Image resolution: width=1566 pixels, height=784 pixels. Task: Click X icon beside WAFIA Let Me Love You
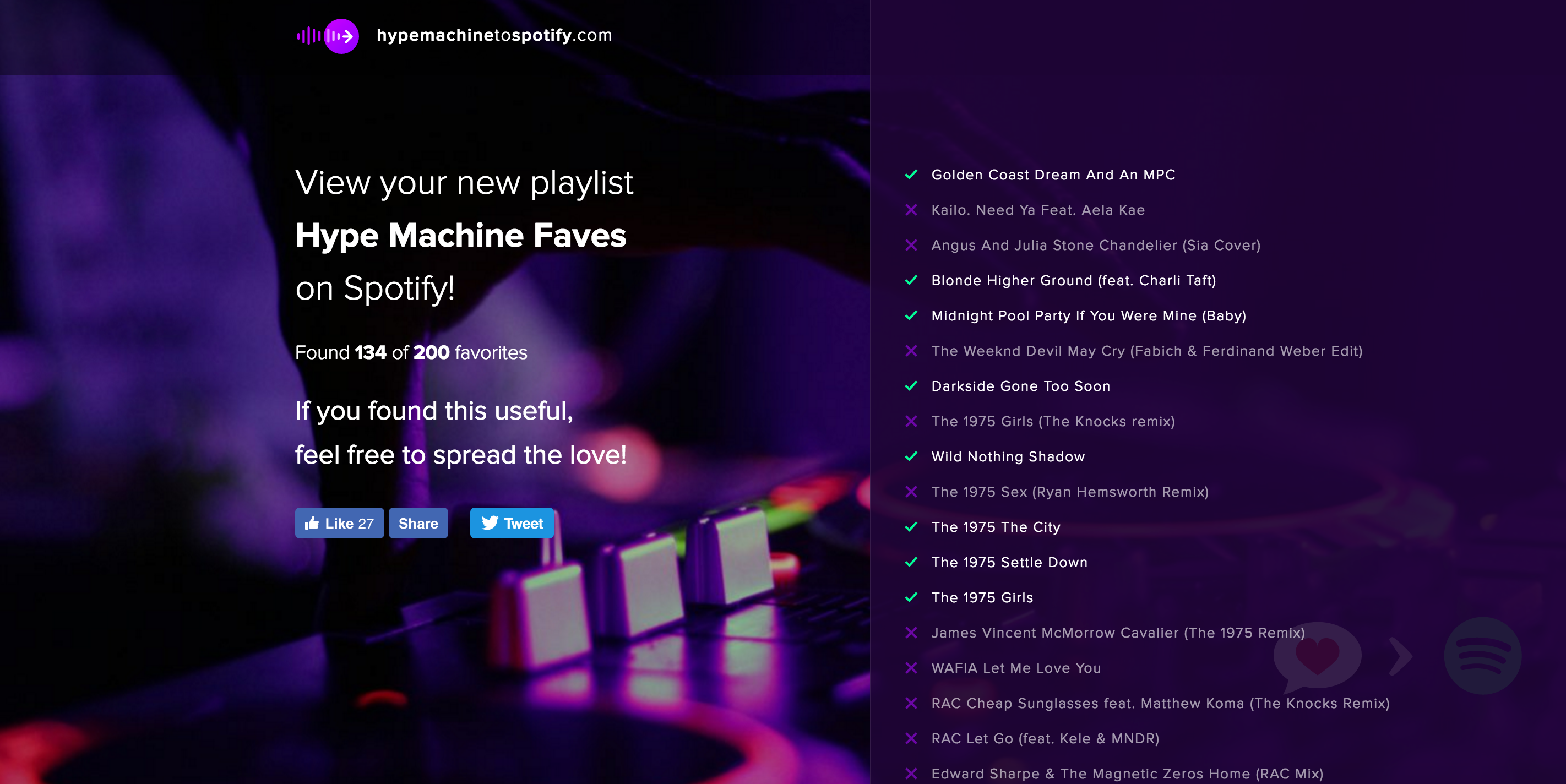(x=911, y=668)
